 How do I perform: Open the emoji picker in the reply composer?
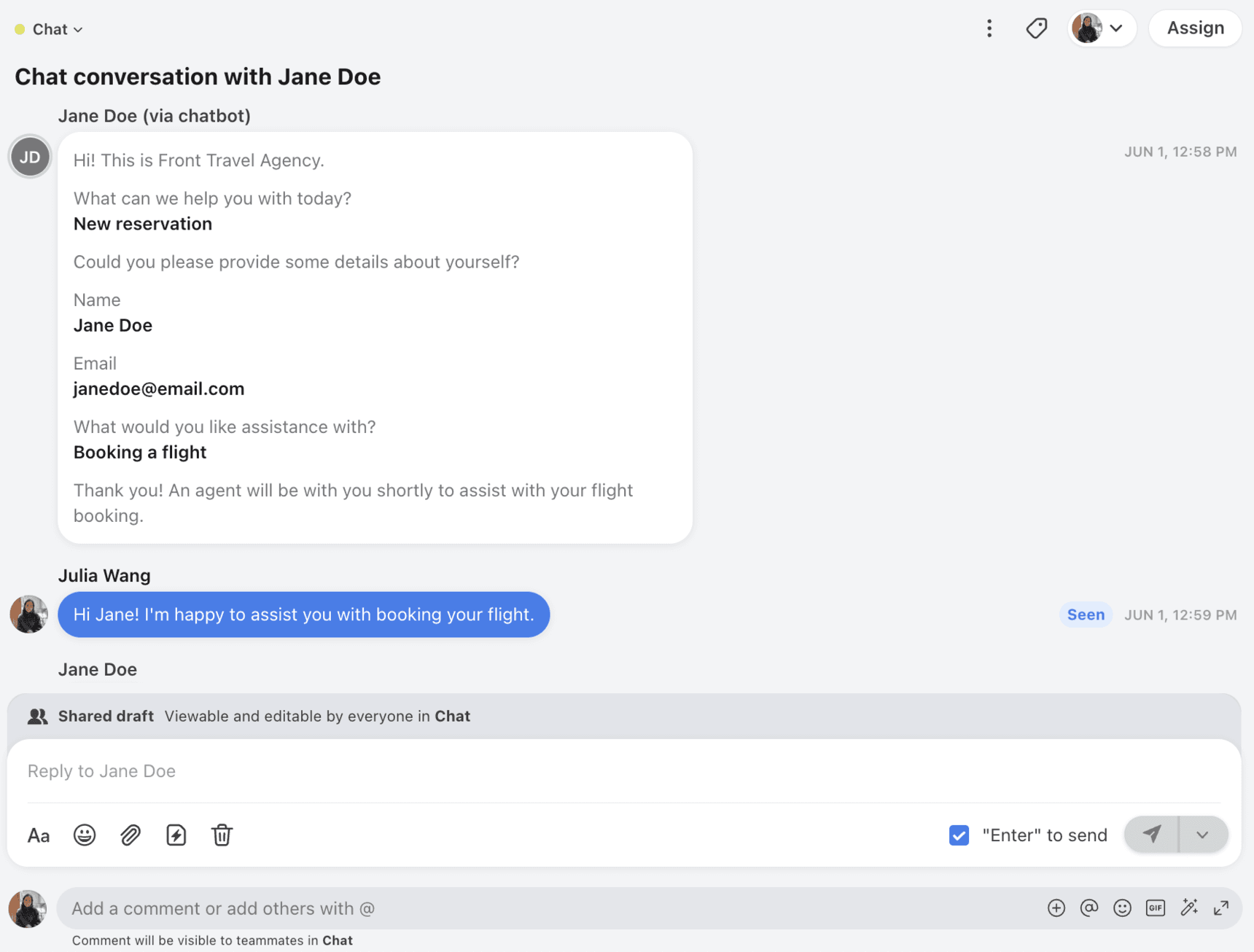(85, 835)
